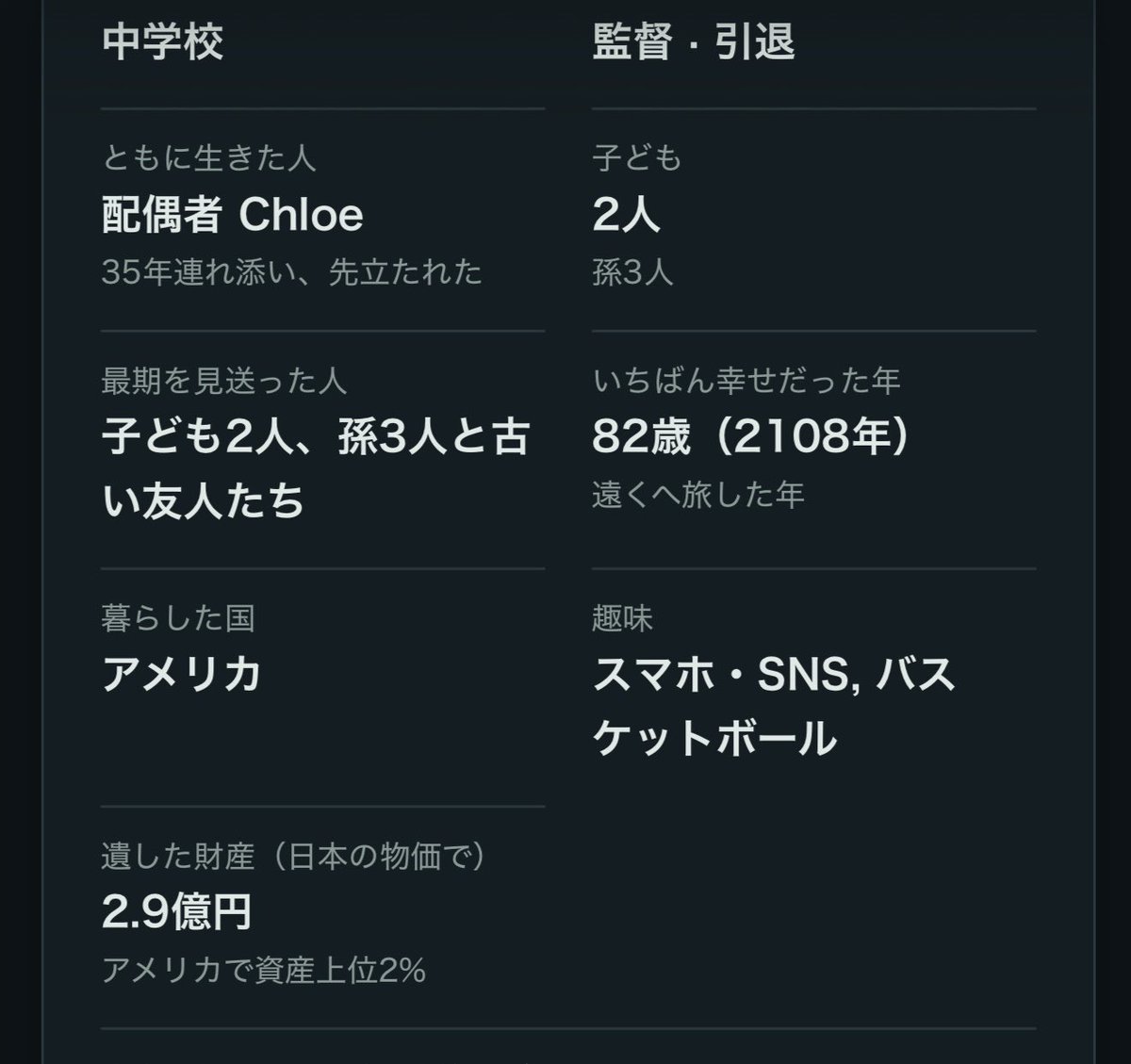Select the 子ども2人、孫3人と古い友人たち text

pos(316,469)
